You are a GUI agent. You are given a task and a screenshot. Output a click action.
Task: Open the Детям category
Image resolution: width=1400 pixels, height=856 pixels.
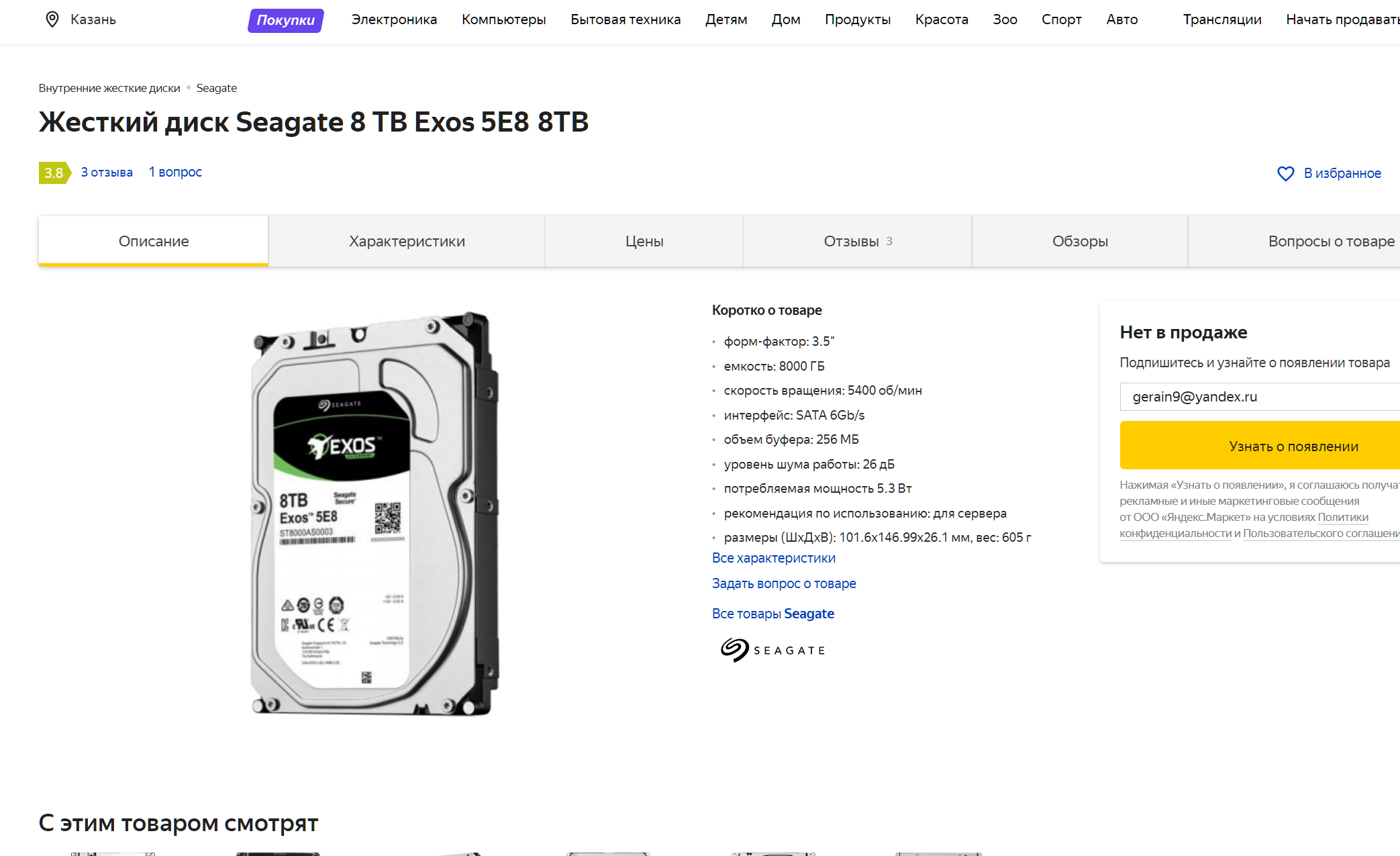[726, 19]
